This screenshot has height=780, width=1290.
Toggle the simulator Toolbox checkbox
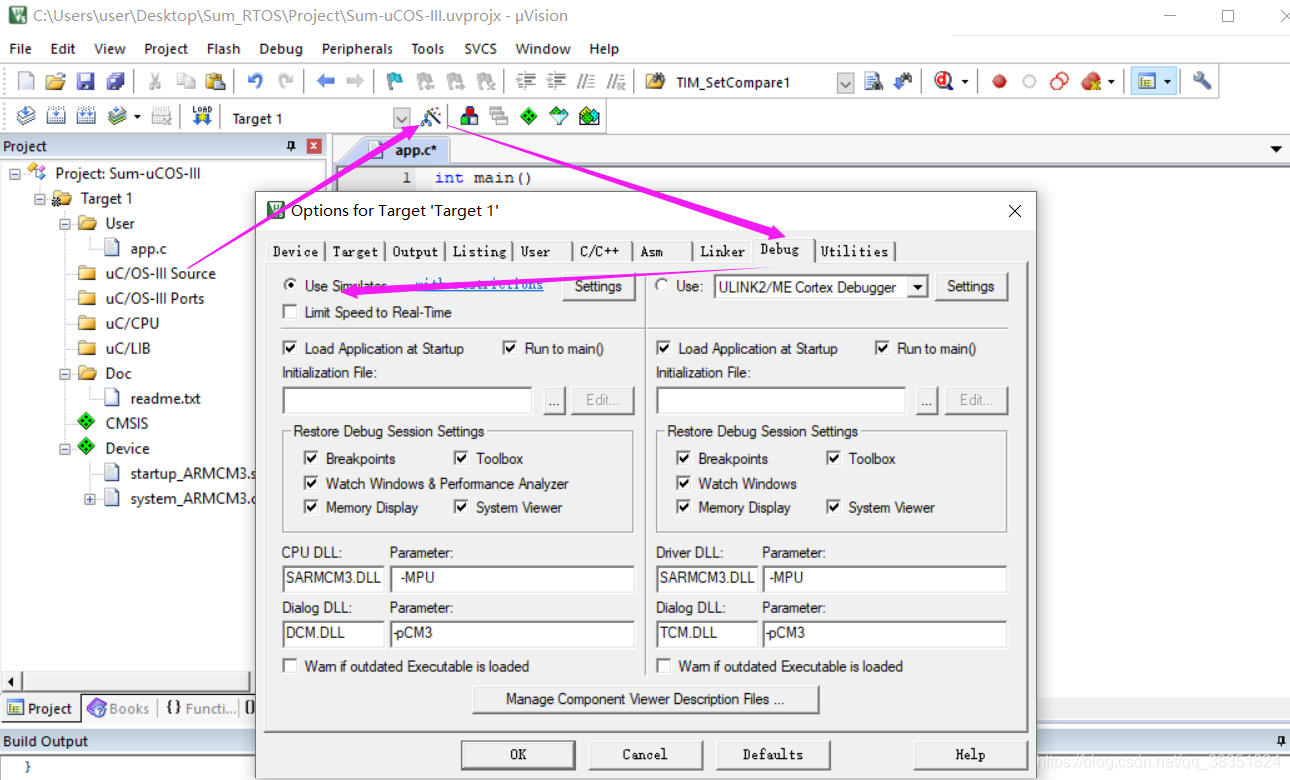tap(461, 458)
